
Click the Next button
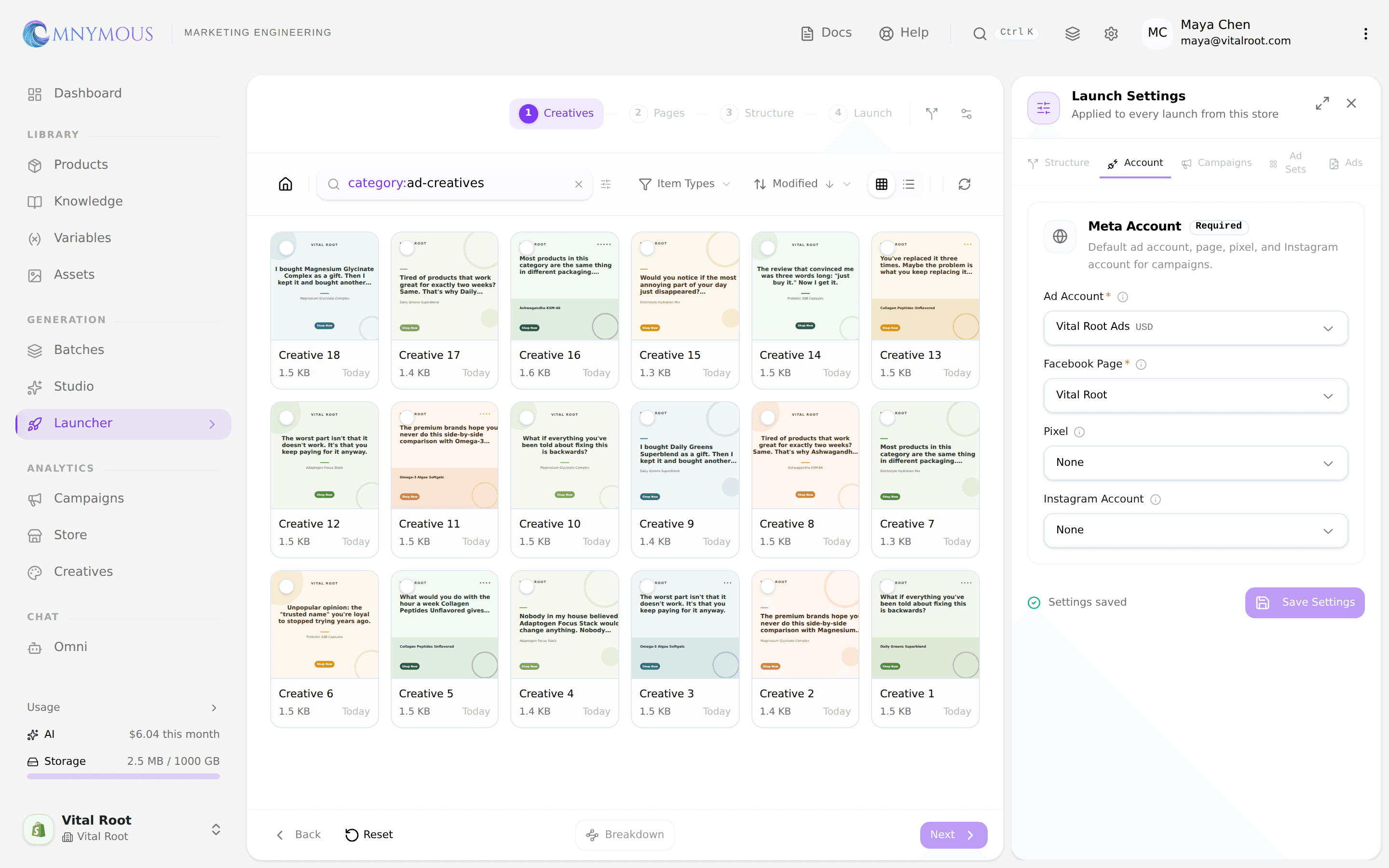953,835
